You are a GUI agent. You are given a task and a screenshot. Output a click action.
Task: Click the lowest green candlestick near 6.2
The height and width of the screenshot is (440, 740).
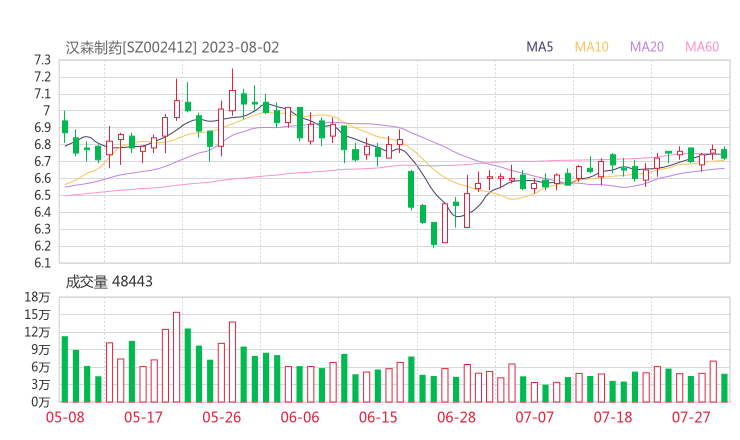coord(434,234)
